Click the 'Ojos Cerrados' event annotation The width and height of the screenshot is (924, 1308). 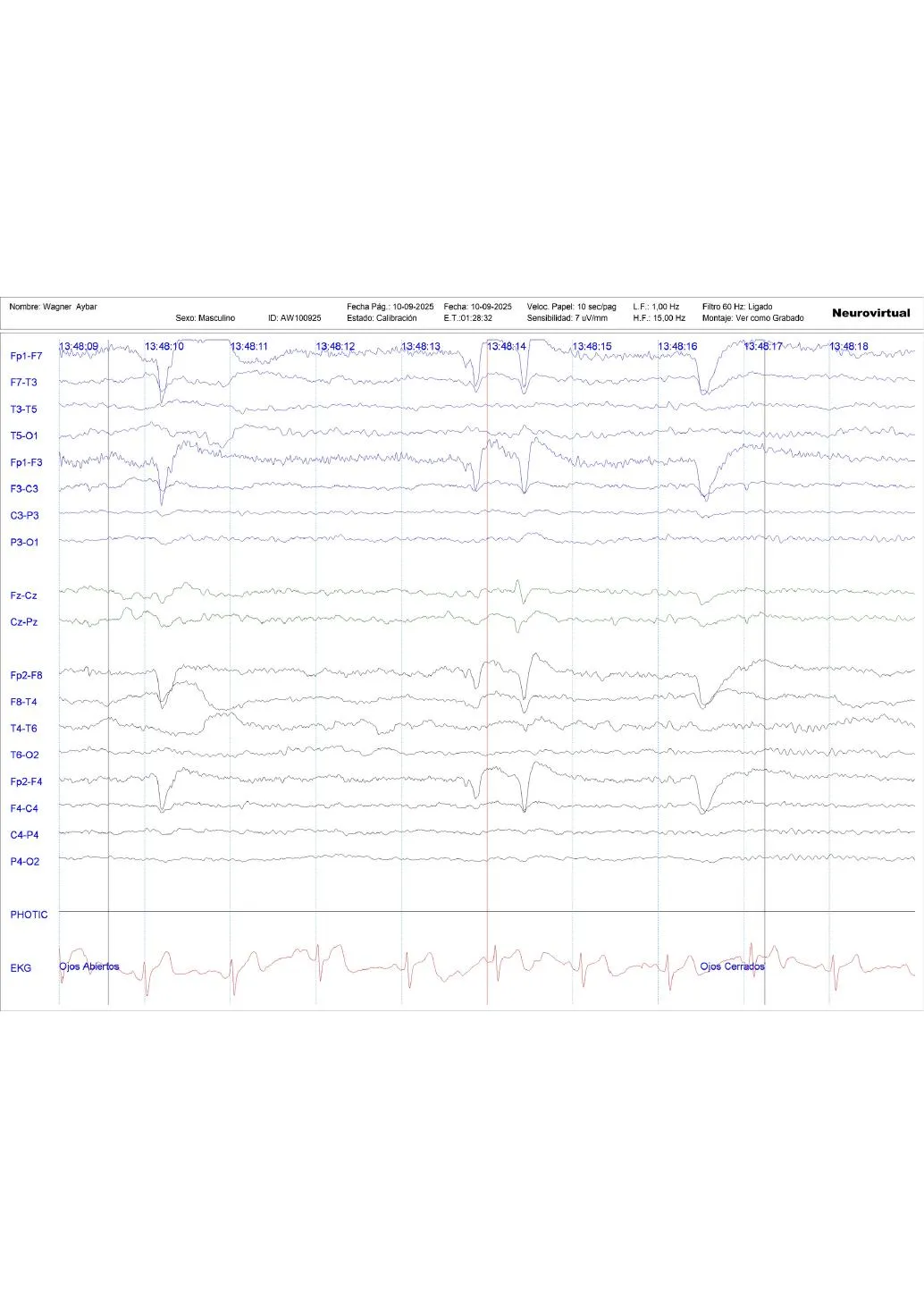(733, 966)
